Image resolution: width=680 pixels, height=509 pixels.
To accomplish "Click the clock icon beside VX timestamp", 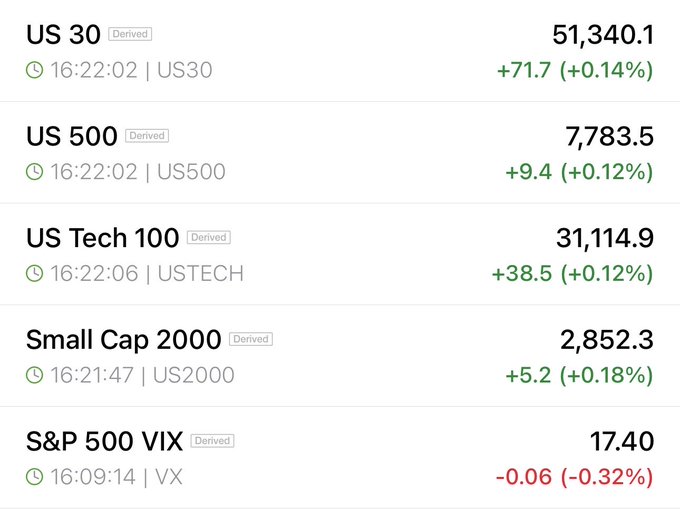I will pos(34,477).
